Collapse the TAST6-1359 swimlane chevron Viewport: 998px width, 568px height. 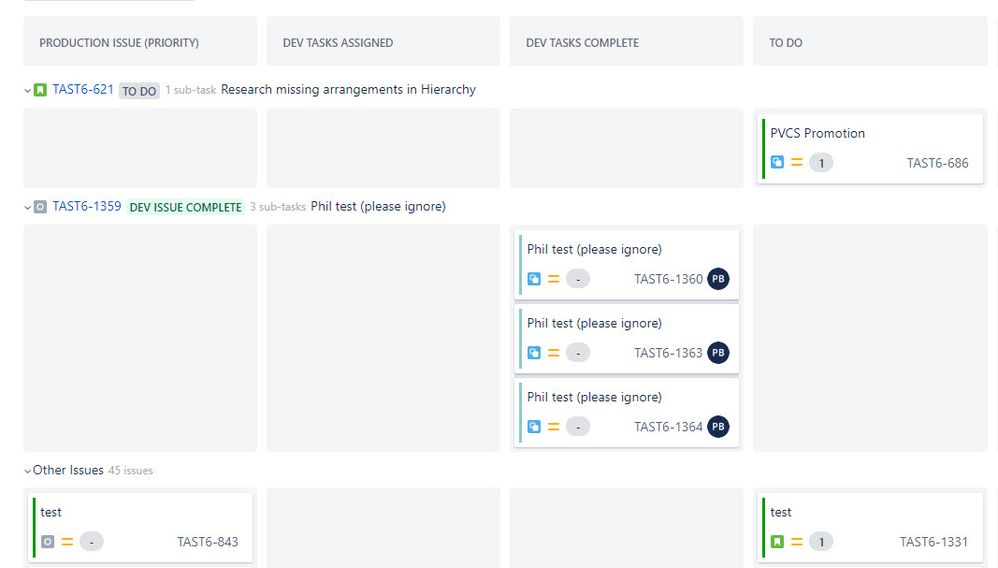[27, 208]
